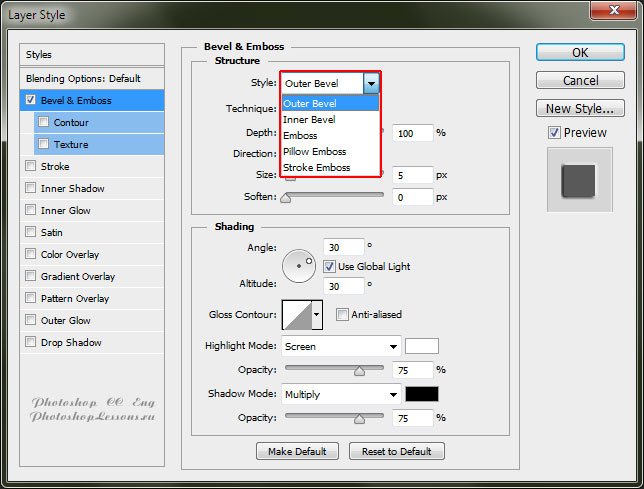Enable the Stroke effect checkbox
Viewport: 644px width, 489px height.
31,167
